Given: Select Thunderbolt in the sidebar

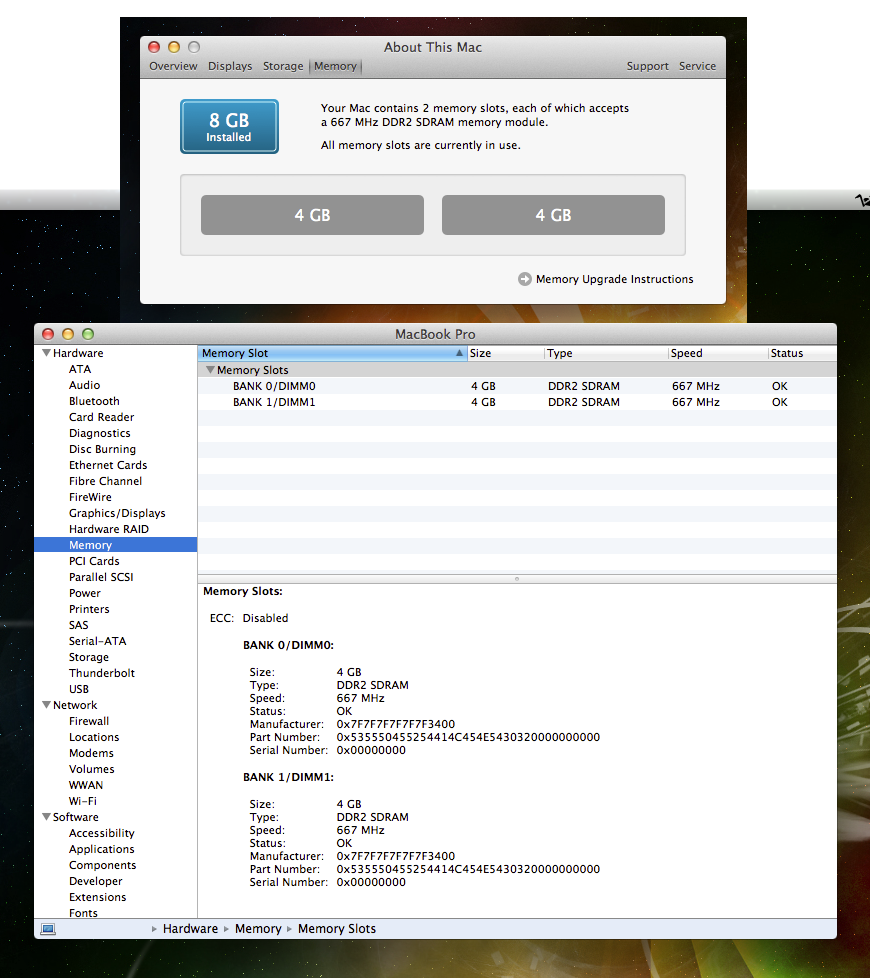Looking at the screenshot, I should (x=102, y=673).
